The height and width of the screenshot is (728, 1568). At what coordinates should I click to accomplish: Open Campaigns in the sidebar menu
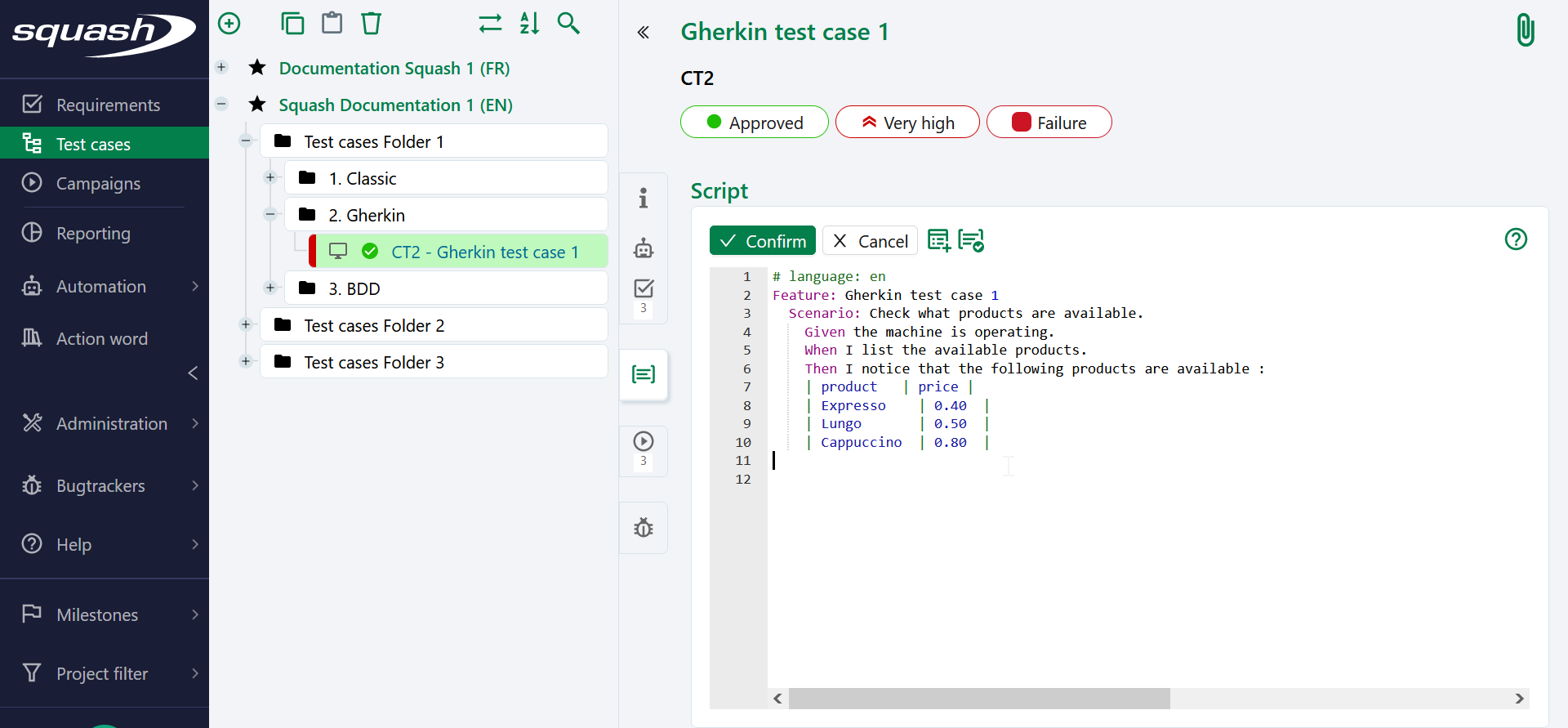pyautogui.click(x=98, y=184)
